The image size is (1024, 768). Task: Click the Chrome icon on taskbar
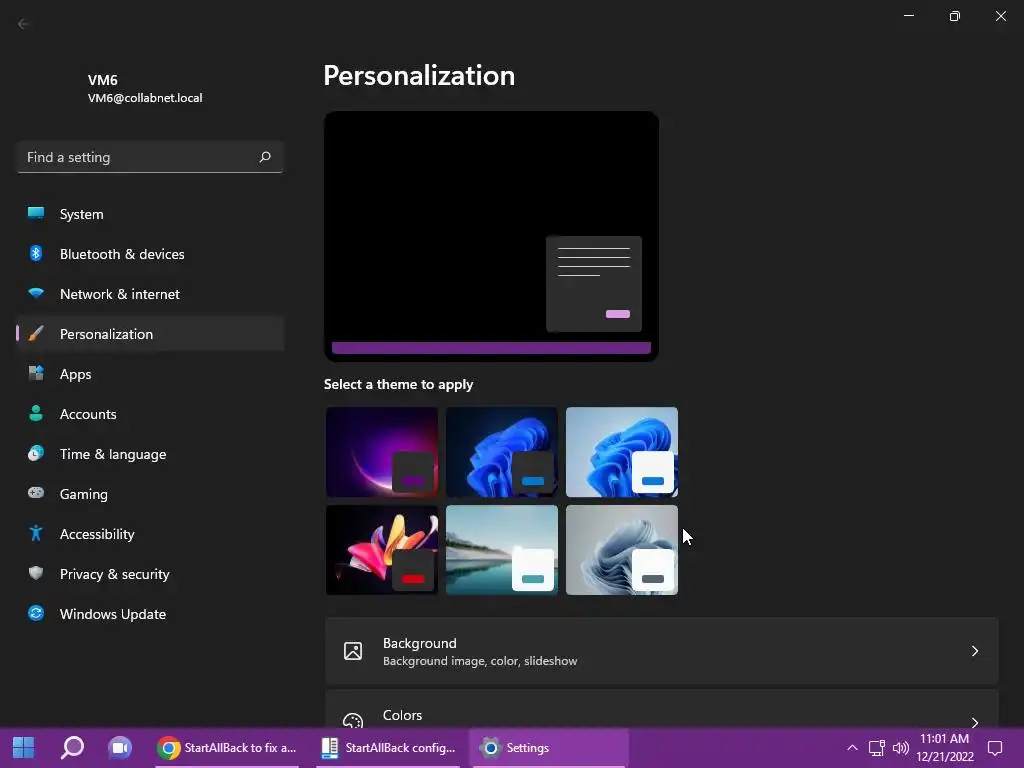168,748
